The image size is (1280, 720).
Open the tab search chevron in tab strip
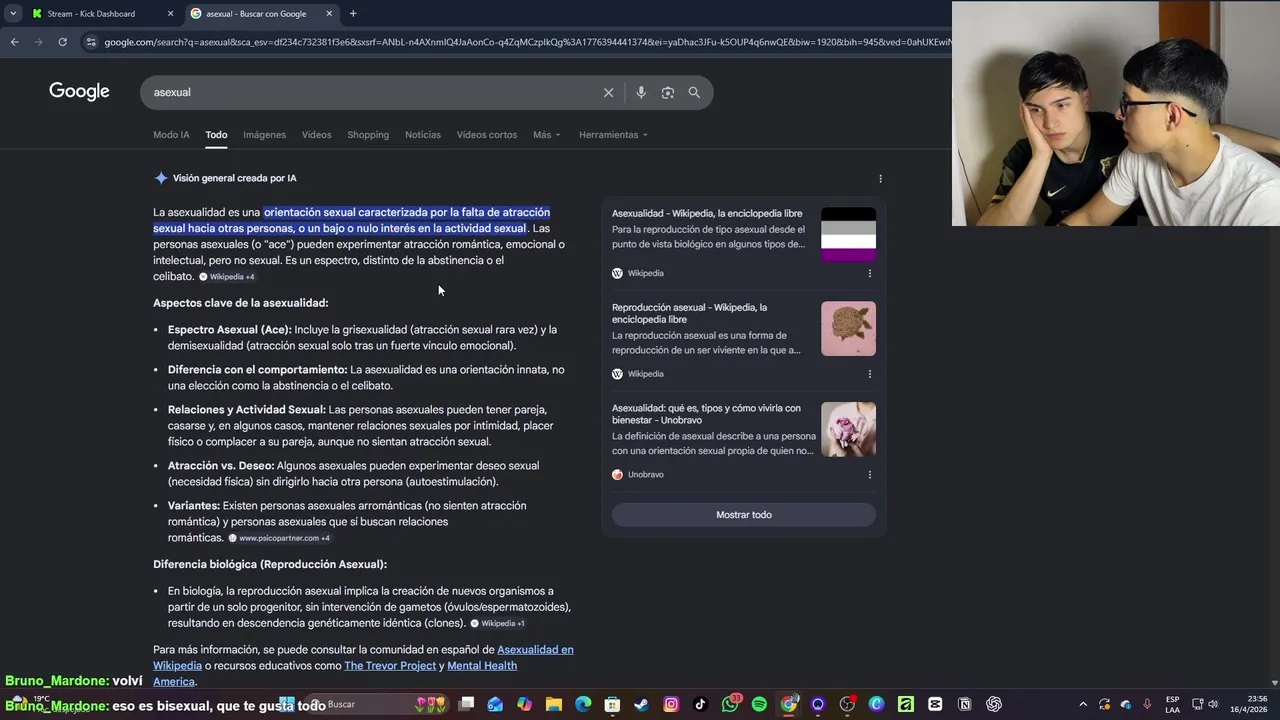click(12, 14)
